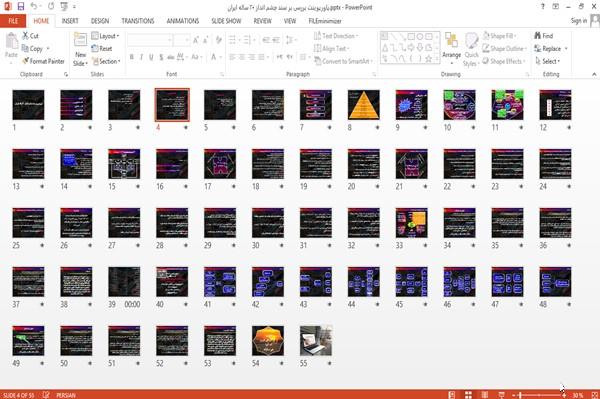Toggle text Shadow formatting
This screenshot has width=600, height=399.
(161, 57)
